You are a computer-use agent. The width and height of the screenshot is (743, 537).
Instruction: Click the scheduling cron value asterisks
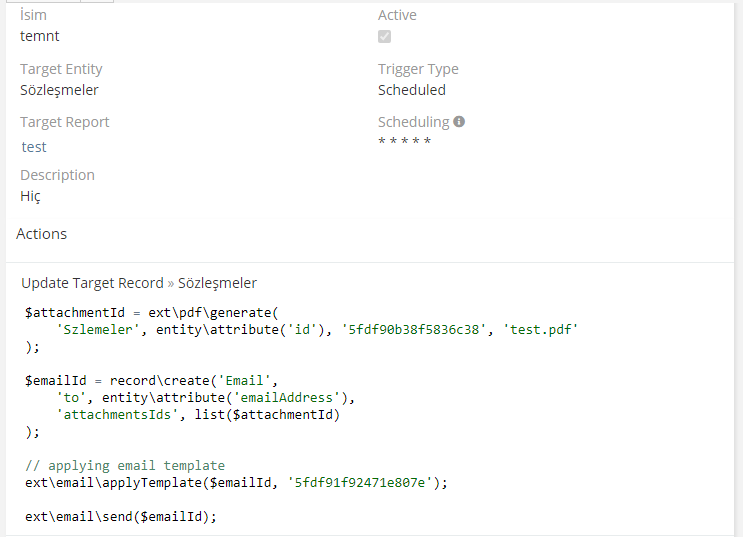[x=405, y=142]
